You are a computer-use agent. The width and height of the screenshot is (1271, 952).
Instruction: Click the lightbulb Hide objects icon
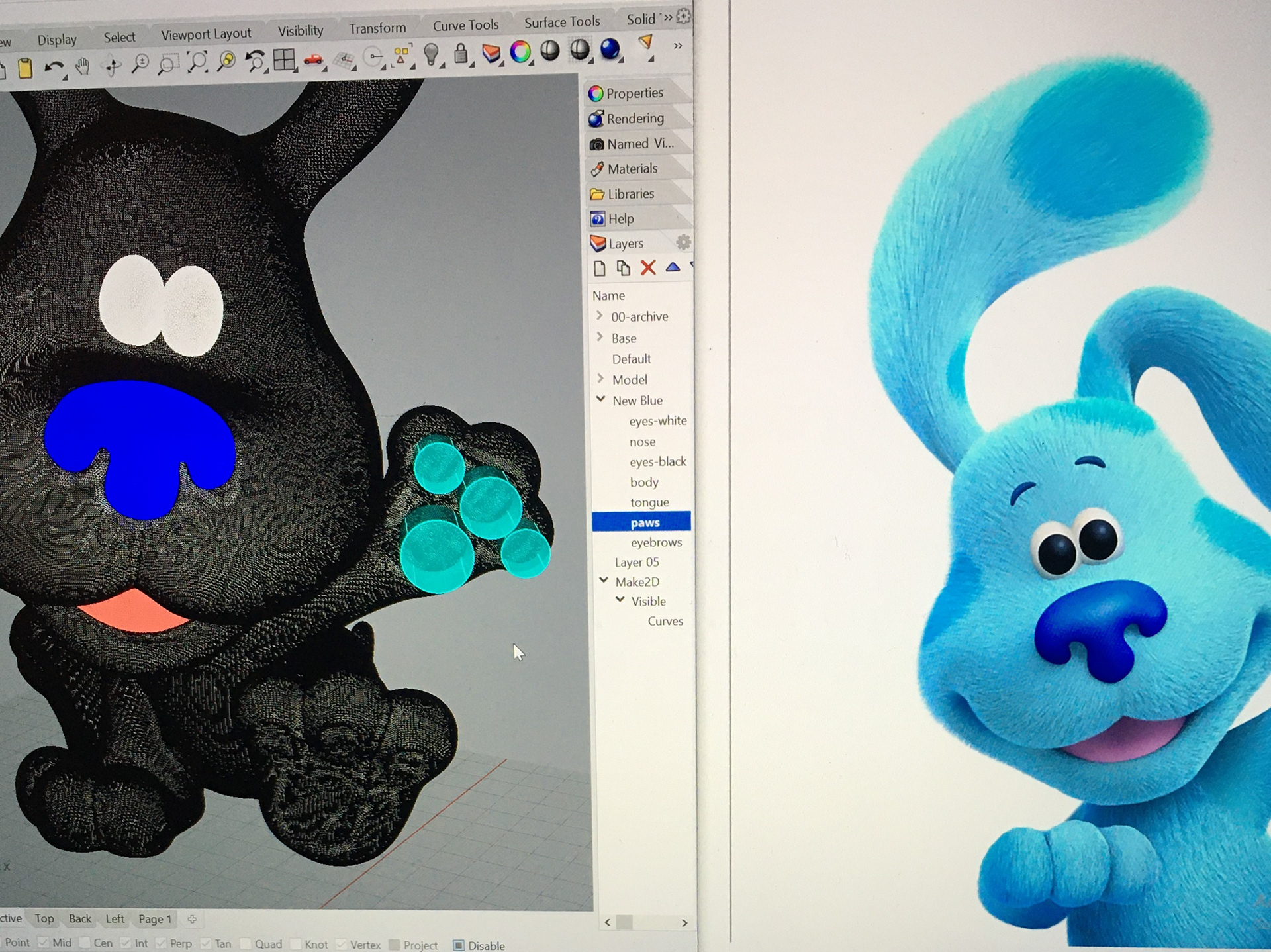[431, 54]
